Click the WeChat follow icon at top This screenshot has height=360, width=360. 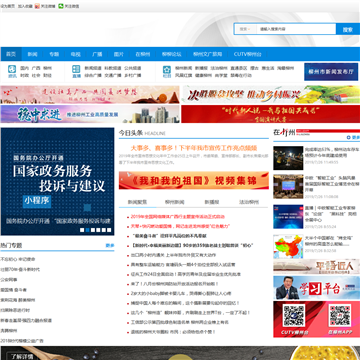[60, 6]
